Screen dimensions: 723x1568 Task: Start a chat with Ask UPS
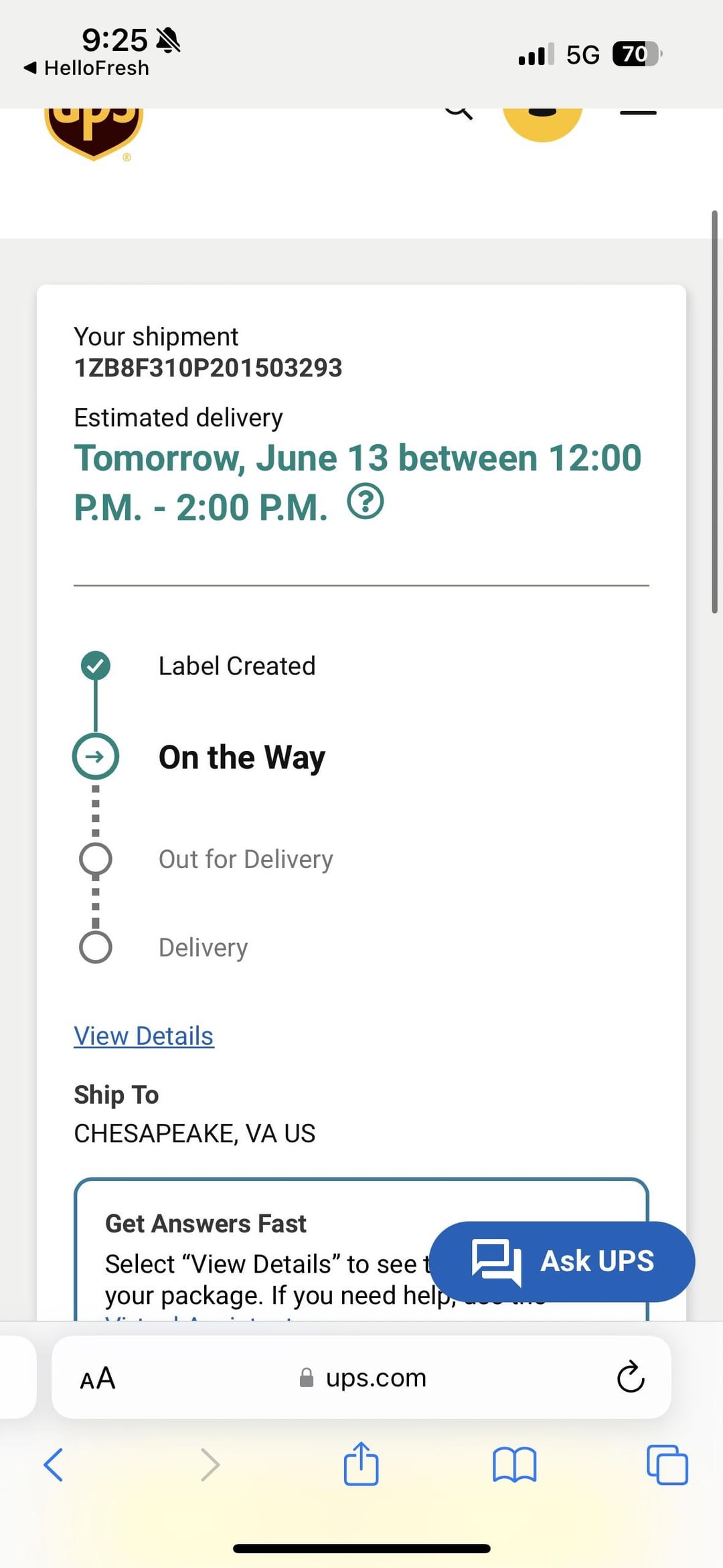tap(562, 1261)
